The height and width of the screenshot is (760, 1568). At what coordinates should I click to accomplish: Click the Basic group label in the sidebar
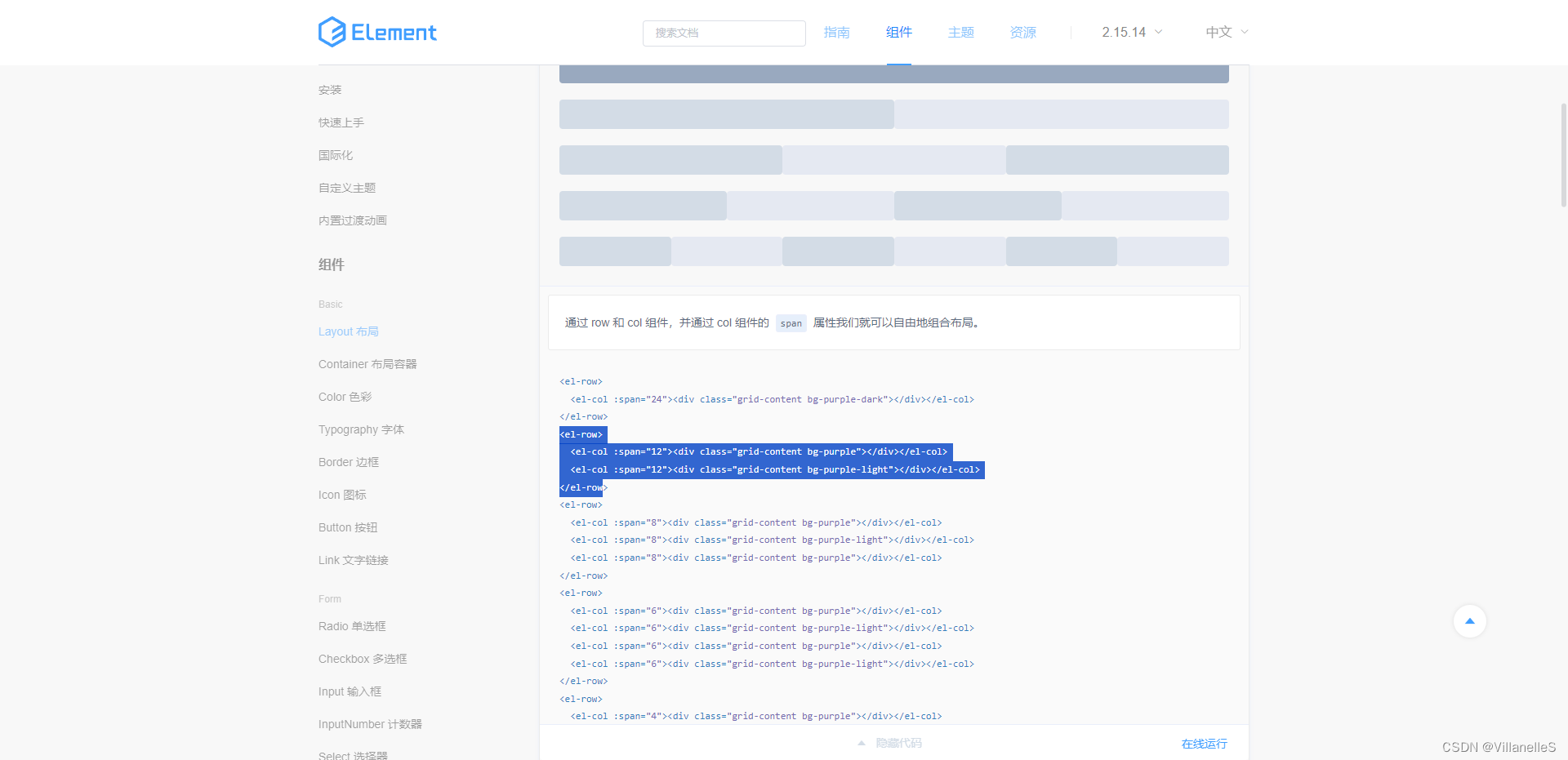point(331,304)
